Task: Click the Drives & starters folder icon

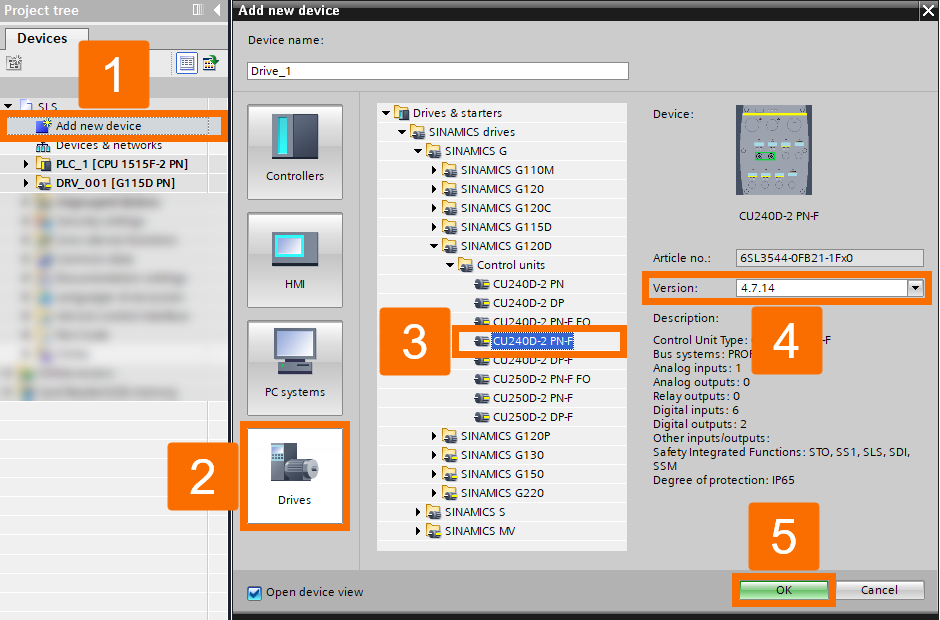Action: coord(402,112)
